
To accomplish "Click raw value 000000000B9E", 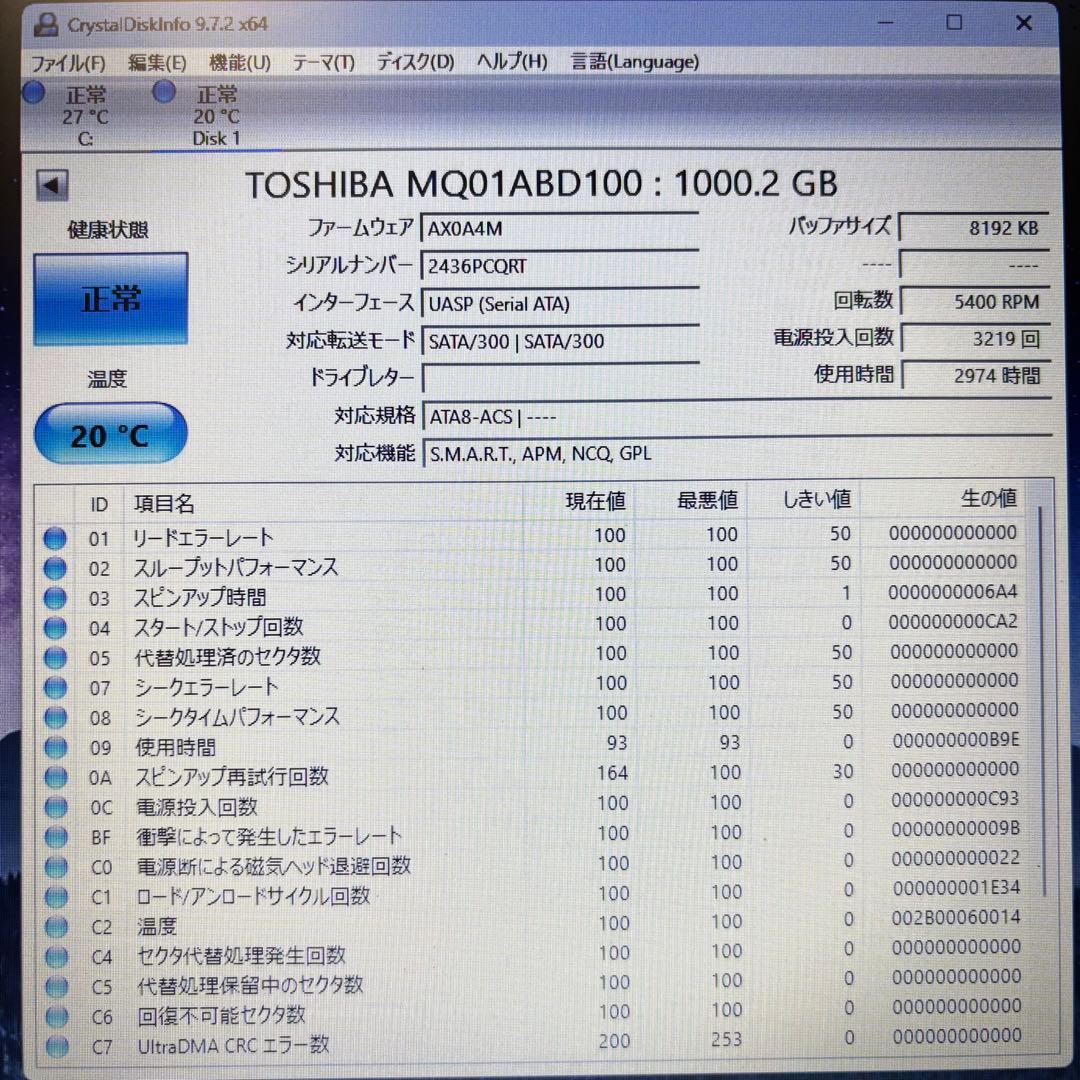I will coord(956,740).
